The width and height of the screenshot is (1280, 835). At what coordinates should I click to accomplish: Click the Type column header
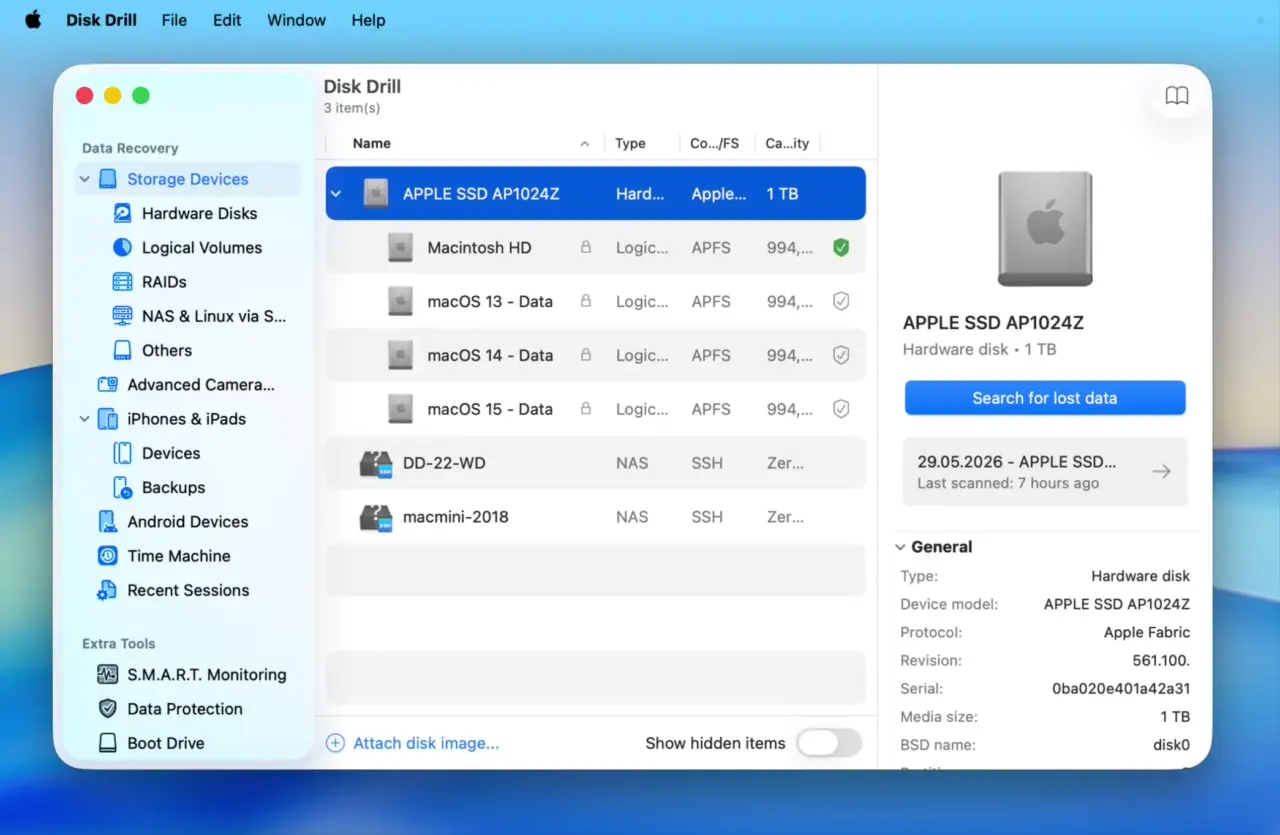coord(630,143)
